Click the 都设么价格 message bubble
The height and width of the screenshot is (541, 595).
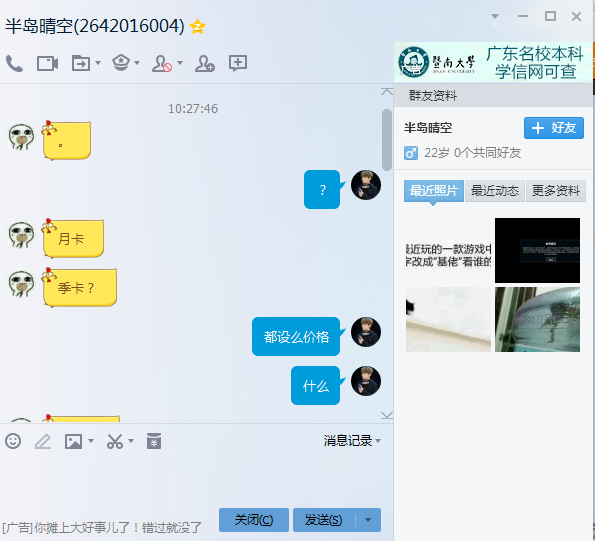tap(296, 337)
